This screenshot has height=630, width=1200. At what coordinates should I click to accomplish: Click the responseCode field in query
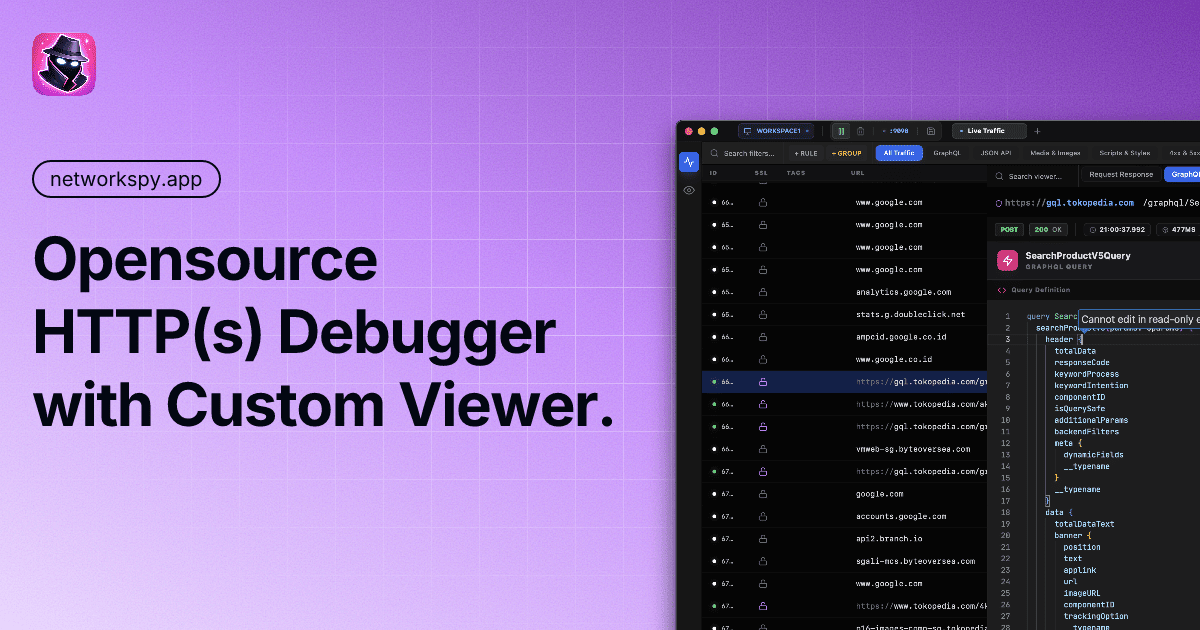1082,362
